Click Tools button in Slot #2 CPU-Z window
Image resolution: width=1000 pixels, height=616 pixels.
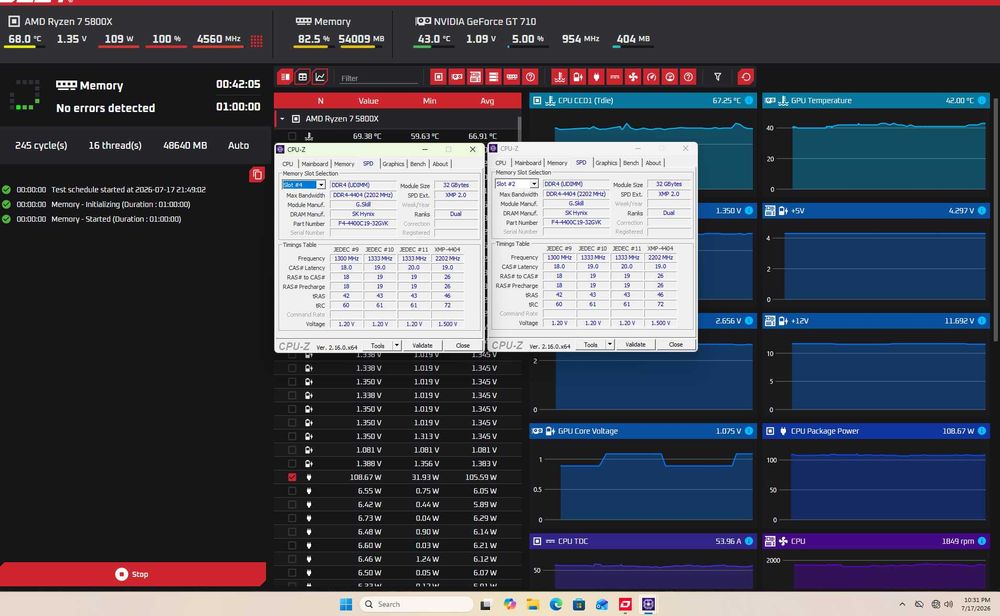591,344
